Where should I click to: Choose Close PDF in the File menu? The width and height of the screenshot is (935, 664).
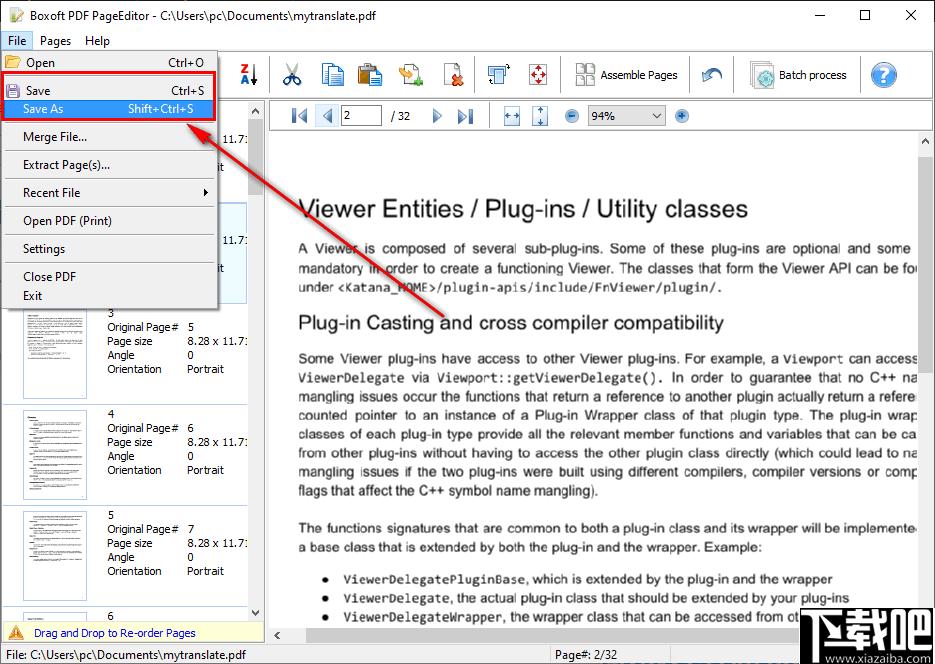point(109,277)
